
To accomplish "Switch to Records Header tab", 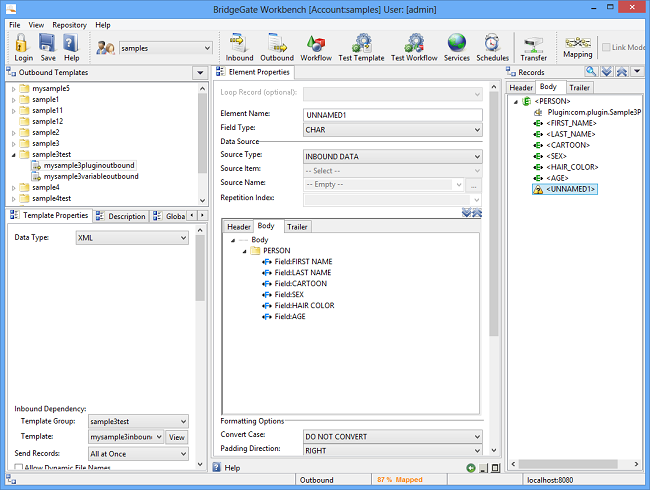I will pos(521,87).
